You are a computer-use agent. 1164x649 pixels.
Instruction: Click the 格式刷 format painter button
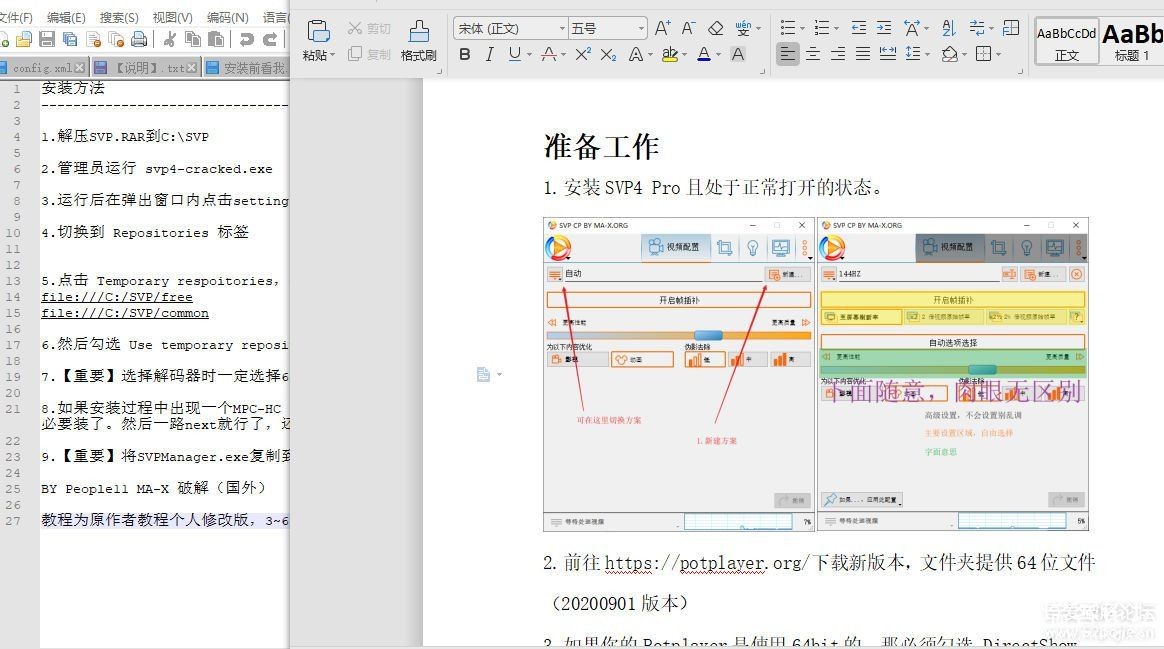(x=419, y=40)
